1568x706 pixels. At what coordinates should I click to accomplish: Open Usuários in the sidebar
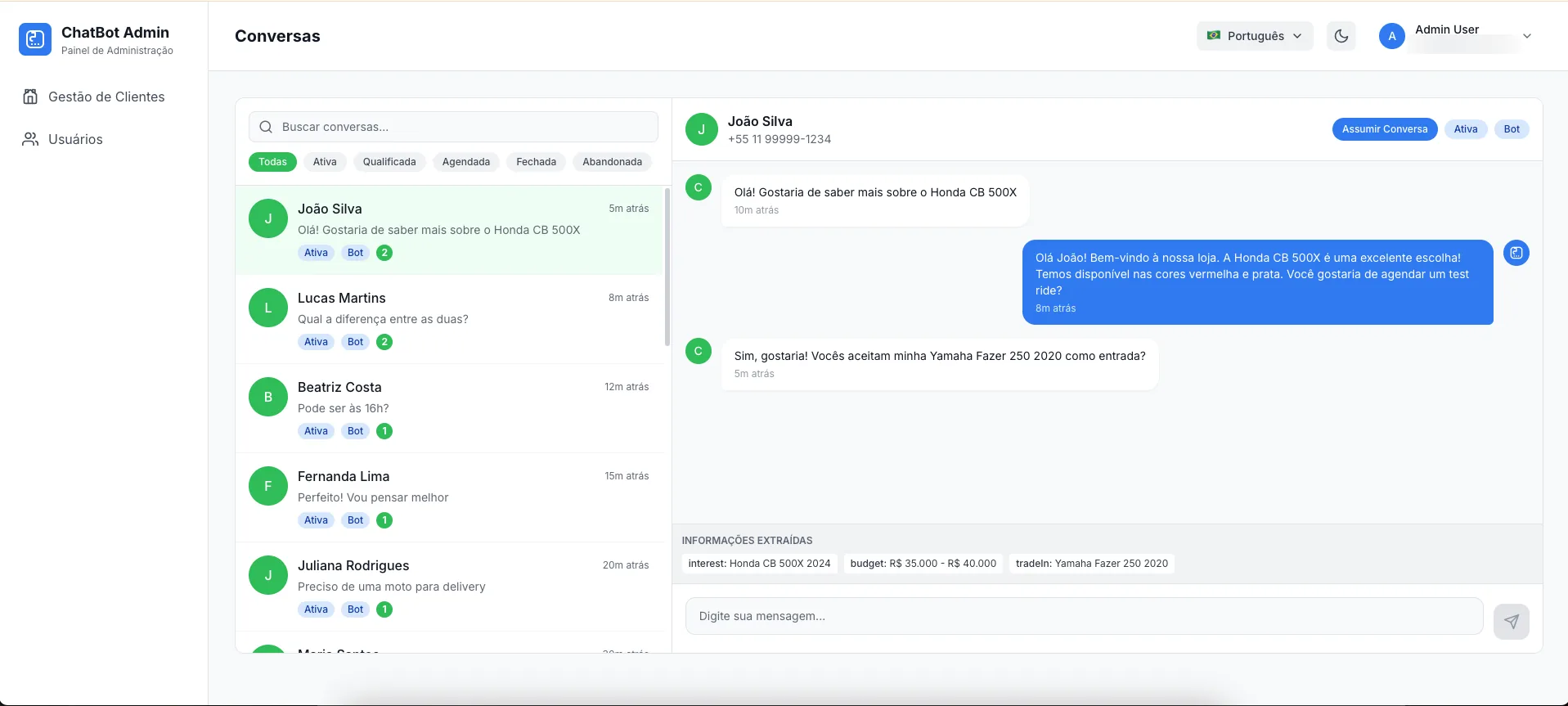(104, 139)
